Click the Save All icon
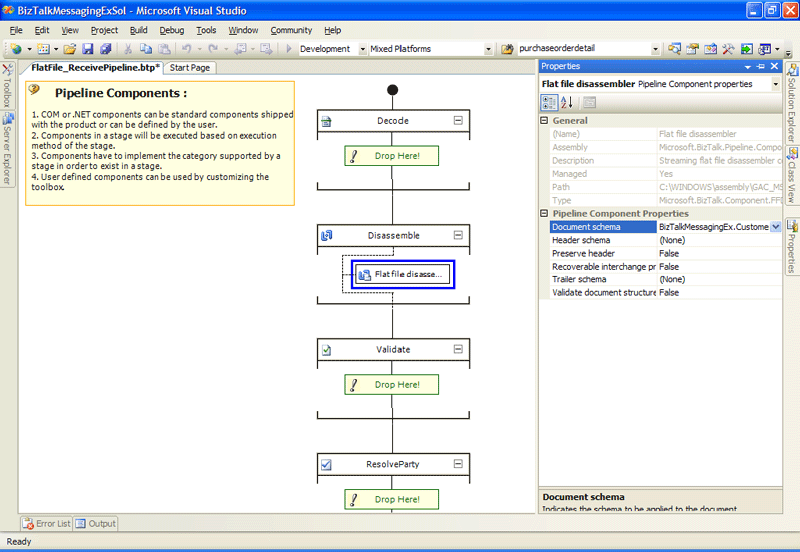The height and width of the screenshot is (552, 800). [106, 49]
